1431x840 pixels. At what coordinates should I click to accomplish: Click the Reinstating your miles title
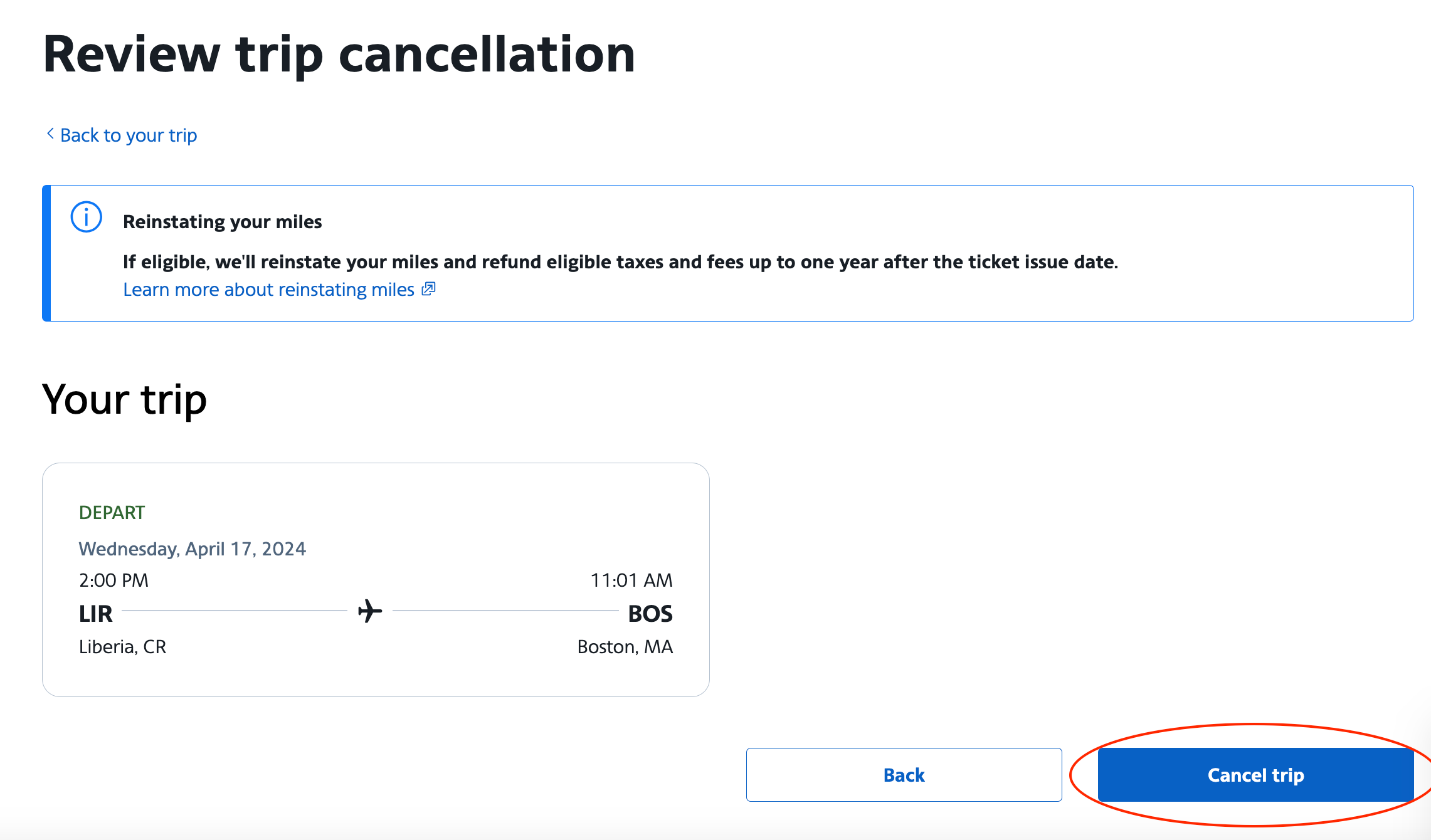[x=222, y=222]
